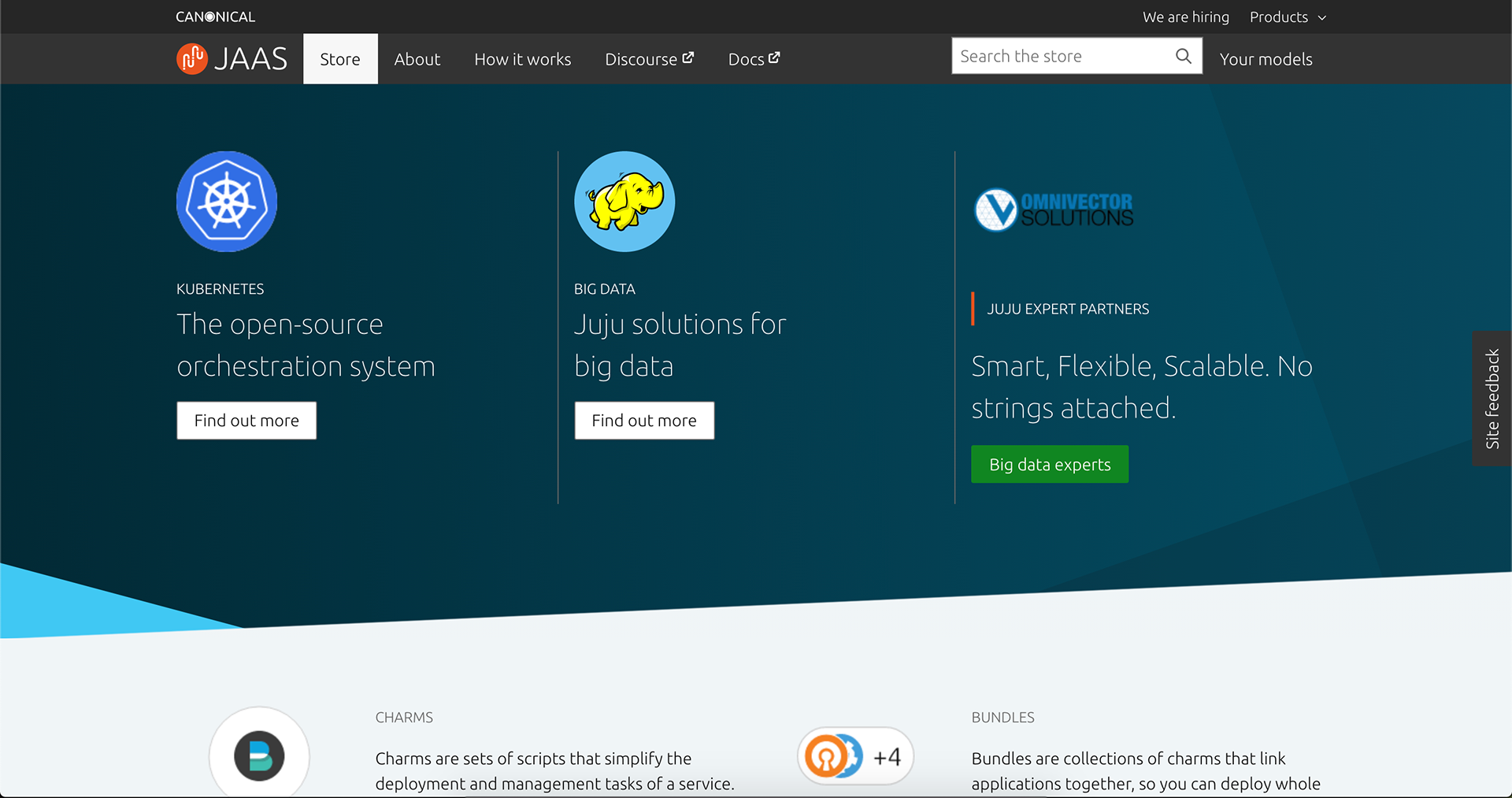Viewport: 1512px width, 798px height.
Task: Click 'Juju solutions for big data' heading
Action: [680, 345]
